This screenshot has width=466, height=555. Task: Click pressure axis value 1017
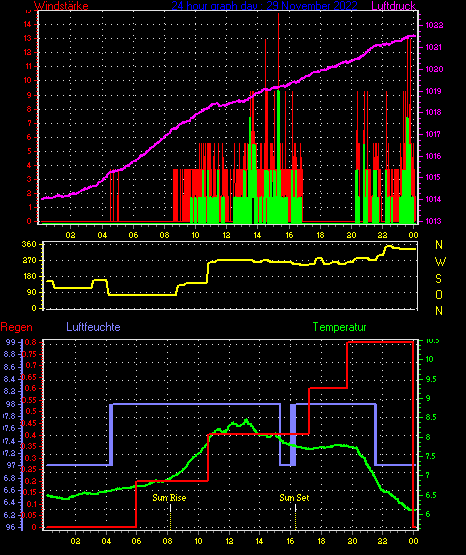point(434,134)
